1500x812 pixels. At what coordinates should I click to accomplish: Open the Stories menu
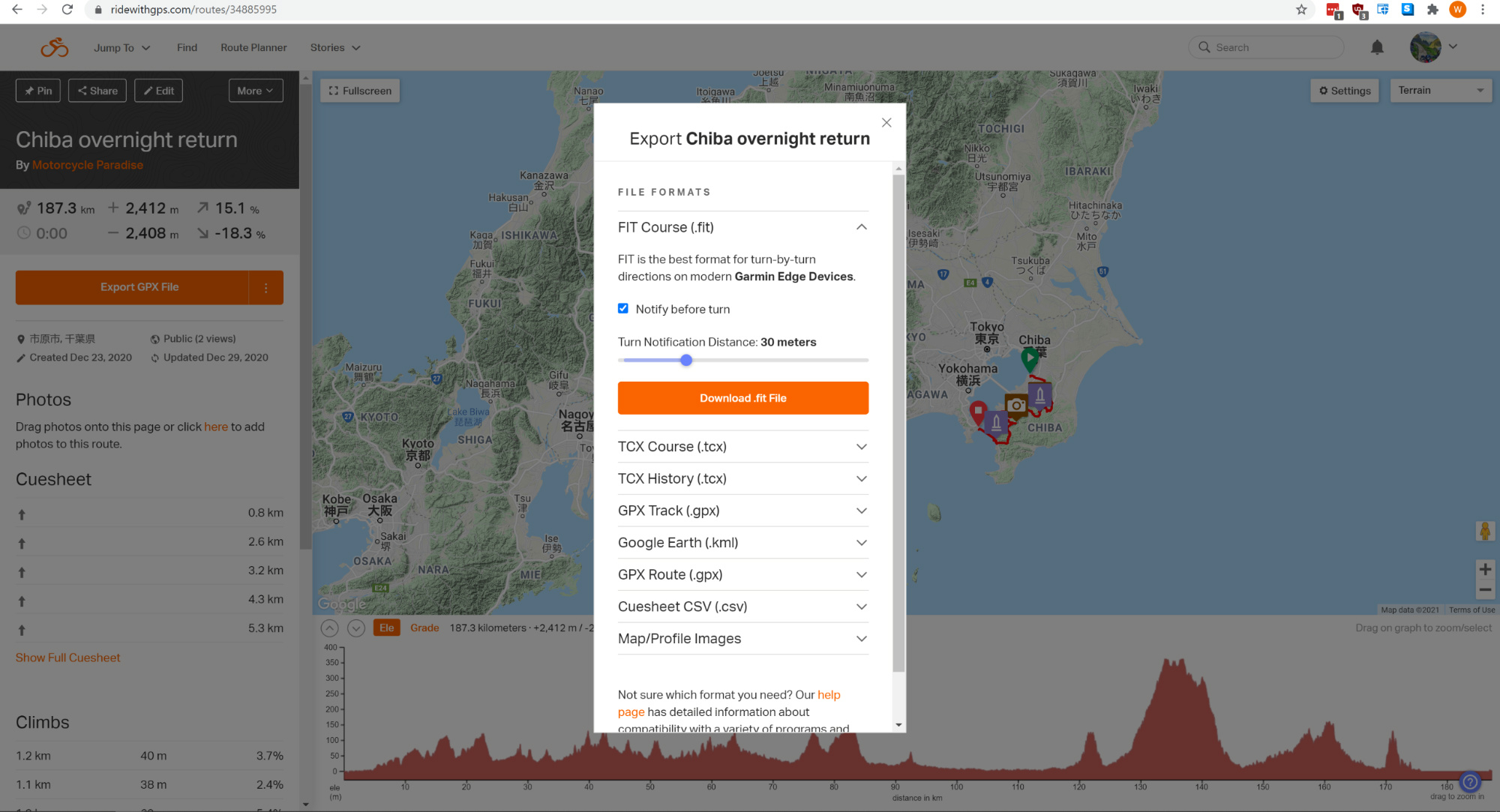[335, 47]
